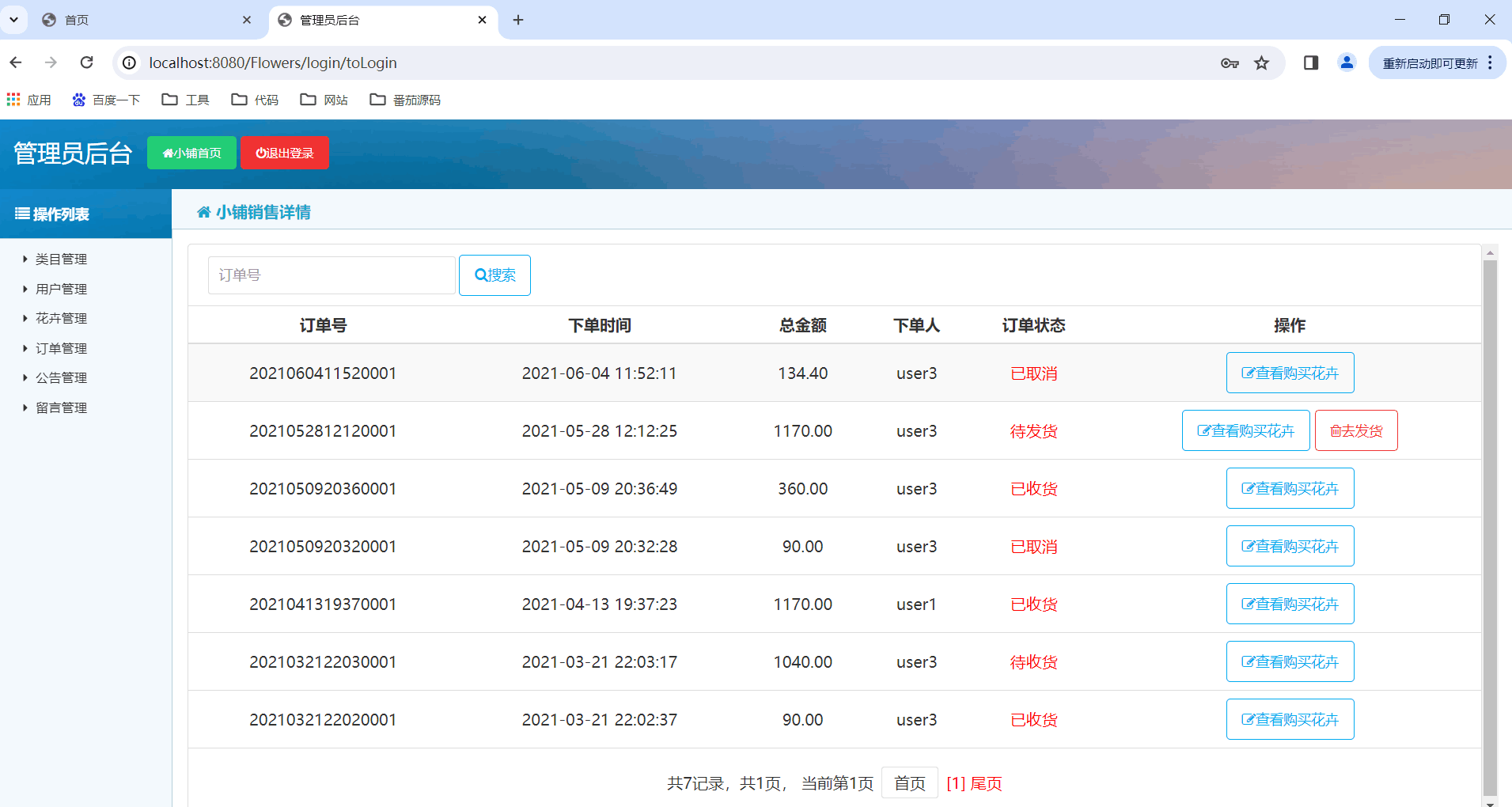
Task: Select the 待收货 status text
Action: (x=1034, y=662)
